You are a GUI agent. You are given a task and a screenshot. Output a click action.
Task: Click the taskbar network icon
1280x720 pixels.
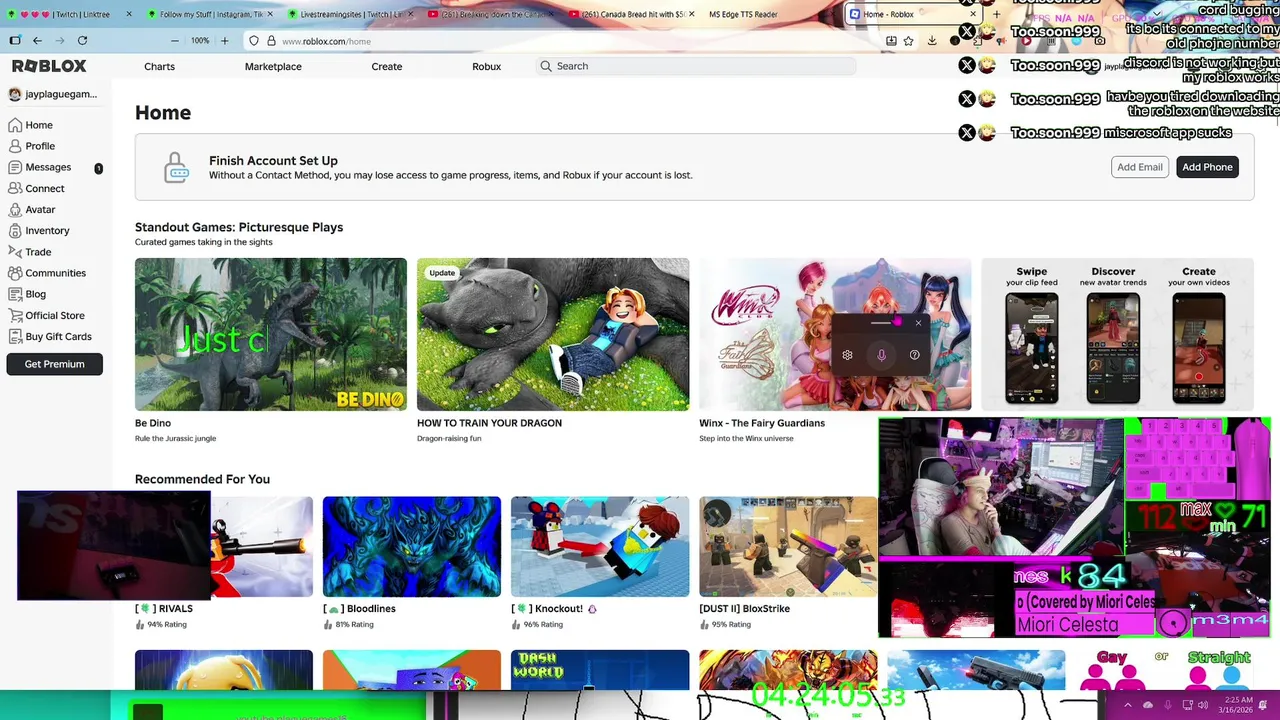coord(1187,705)
